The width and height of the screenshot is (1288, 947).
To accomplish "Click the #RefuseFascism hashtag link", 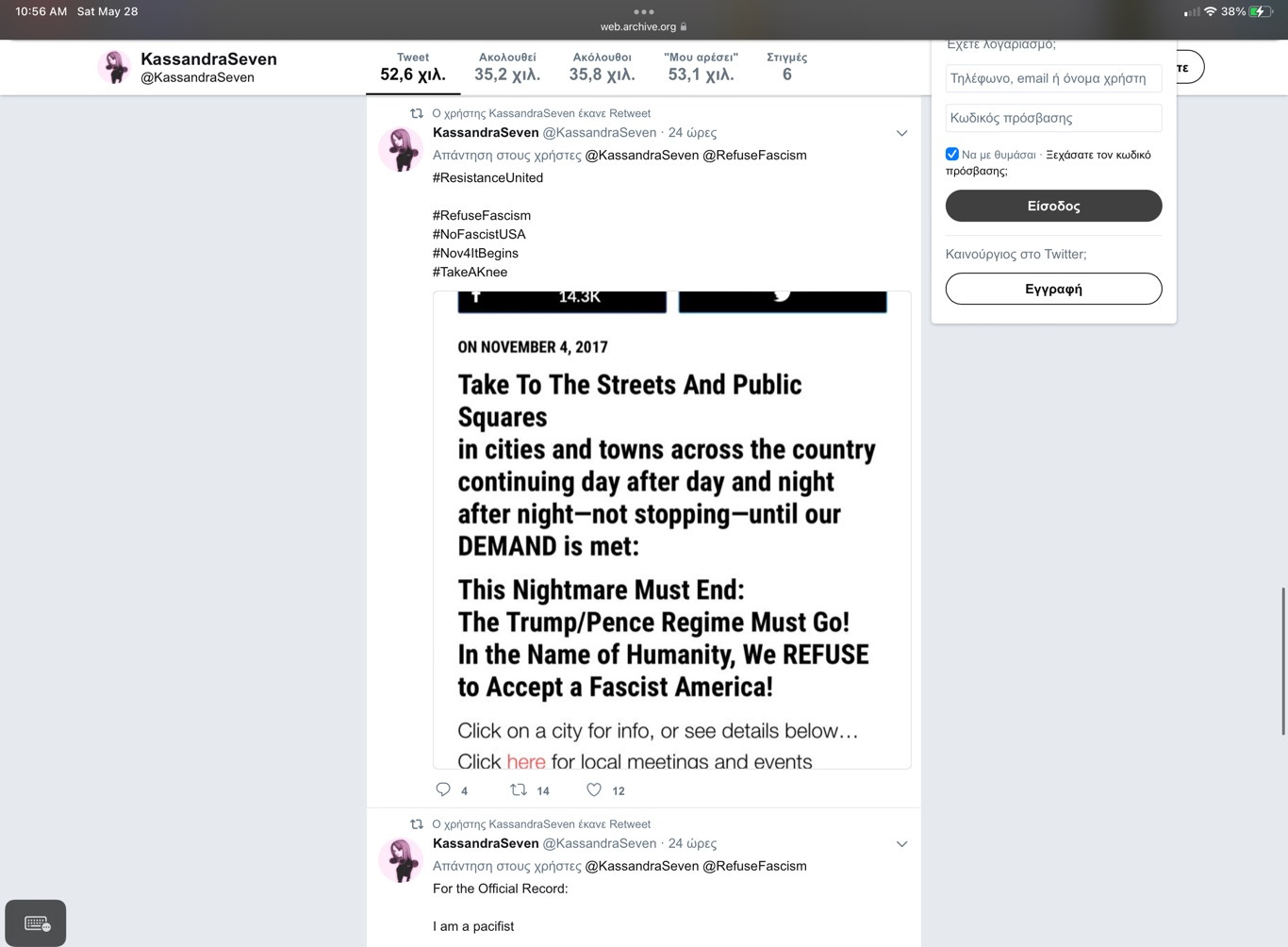I will point(482,215).
